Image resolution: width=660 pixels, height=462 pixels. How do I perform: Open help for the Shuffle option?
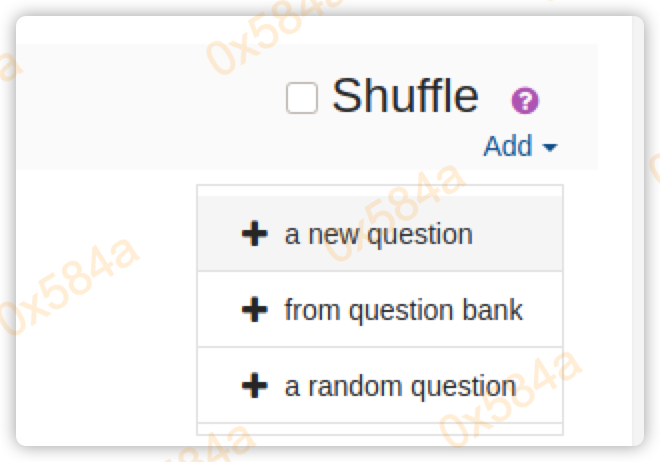point(525,100)
